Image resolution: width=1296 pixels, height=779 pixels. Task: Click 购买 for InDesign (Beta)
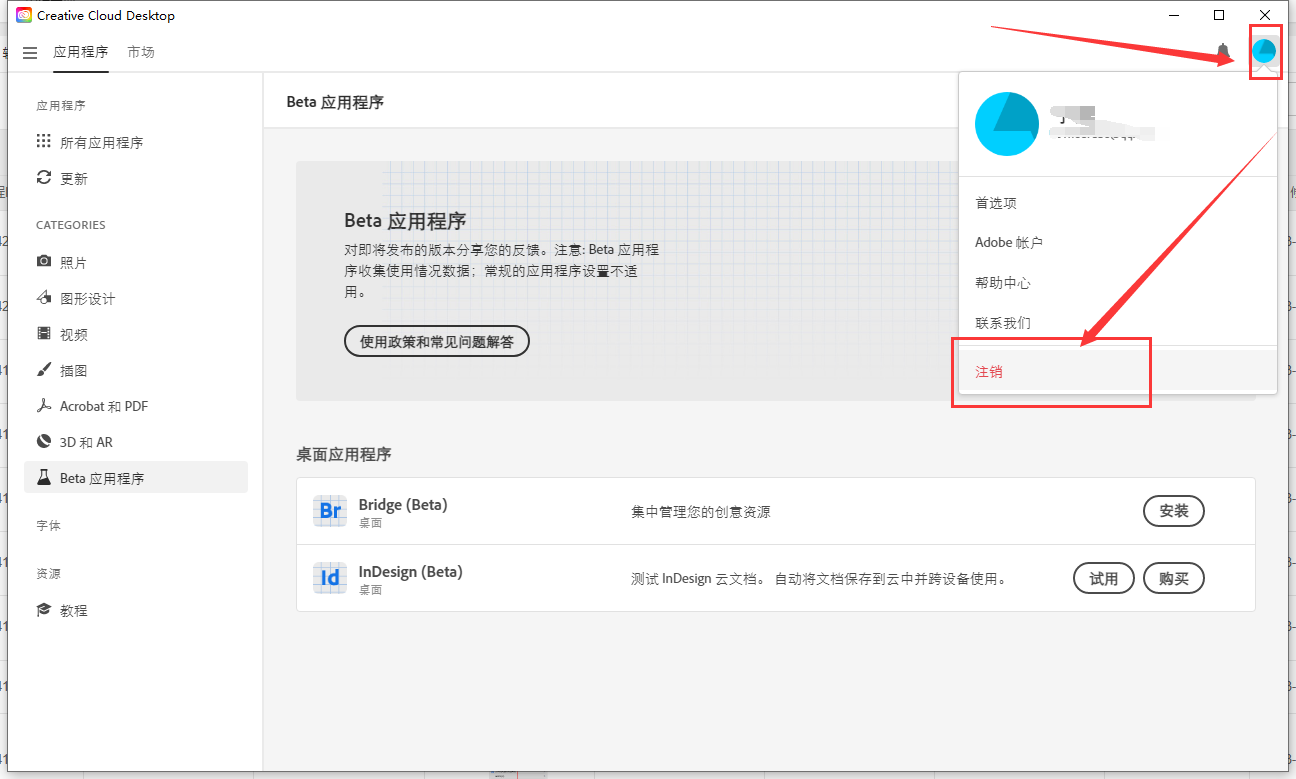pyautogui.click(x=1174, y=578)
